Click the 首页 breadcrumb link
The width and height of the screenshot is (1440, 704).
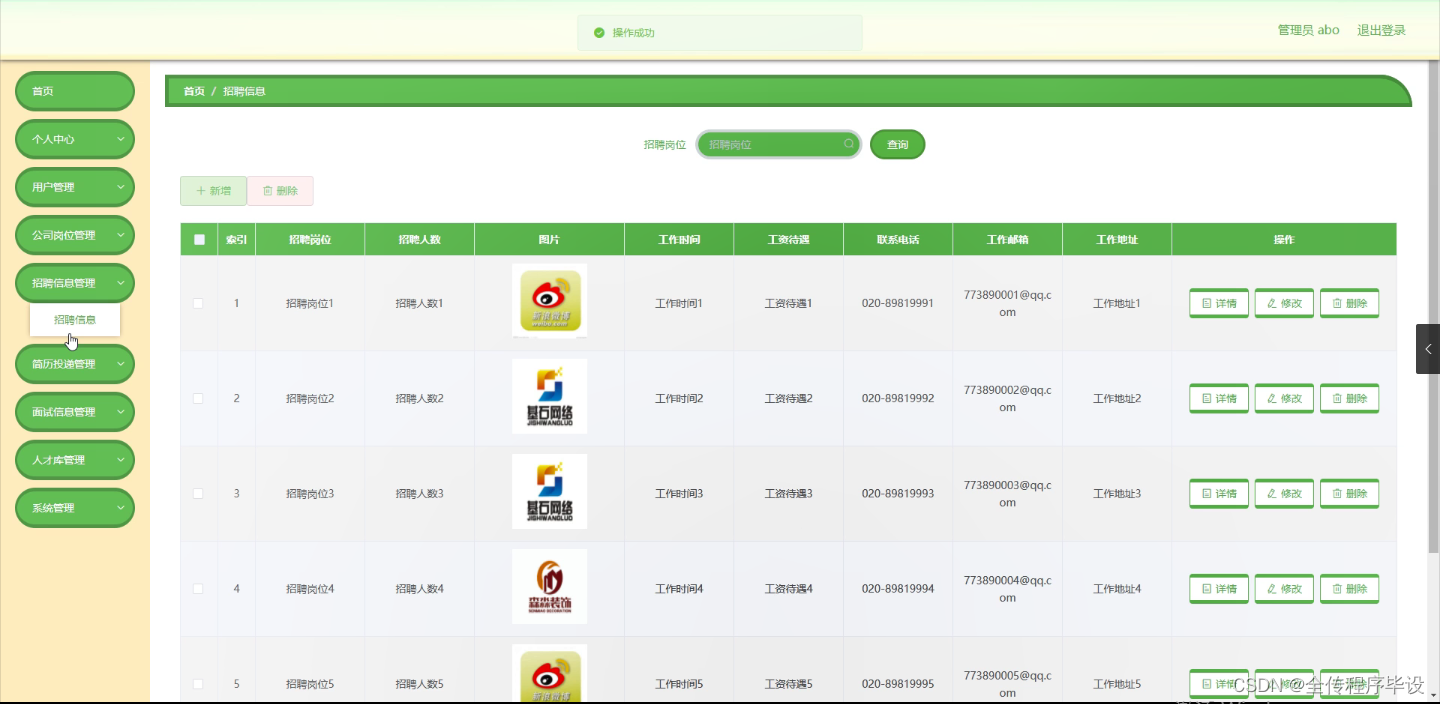pyautogui.click(x=193, y=90)
